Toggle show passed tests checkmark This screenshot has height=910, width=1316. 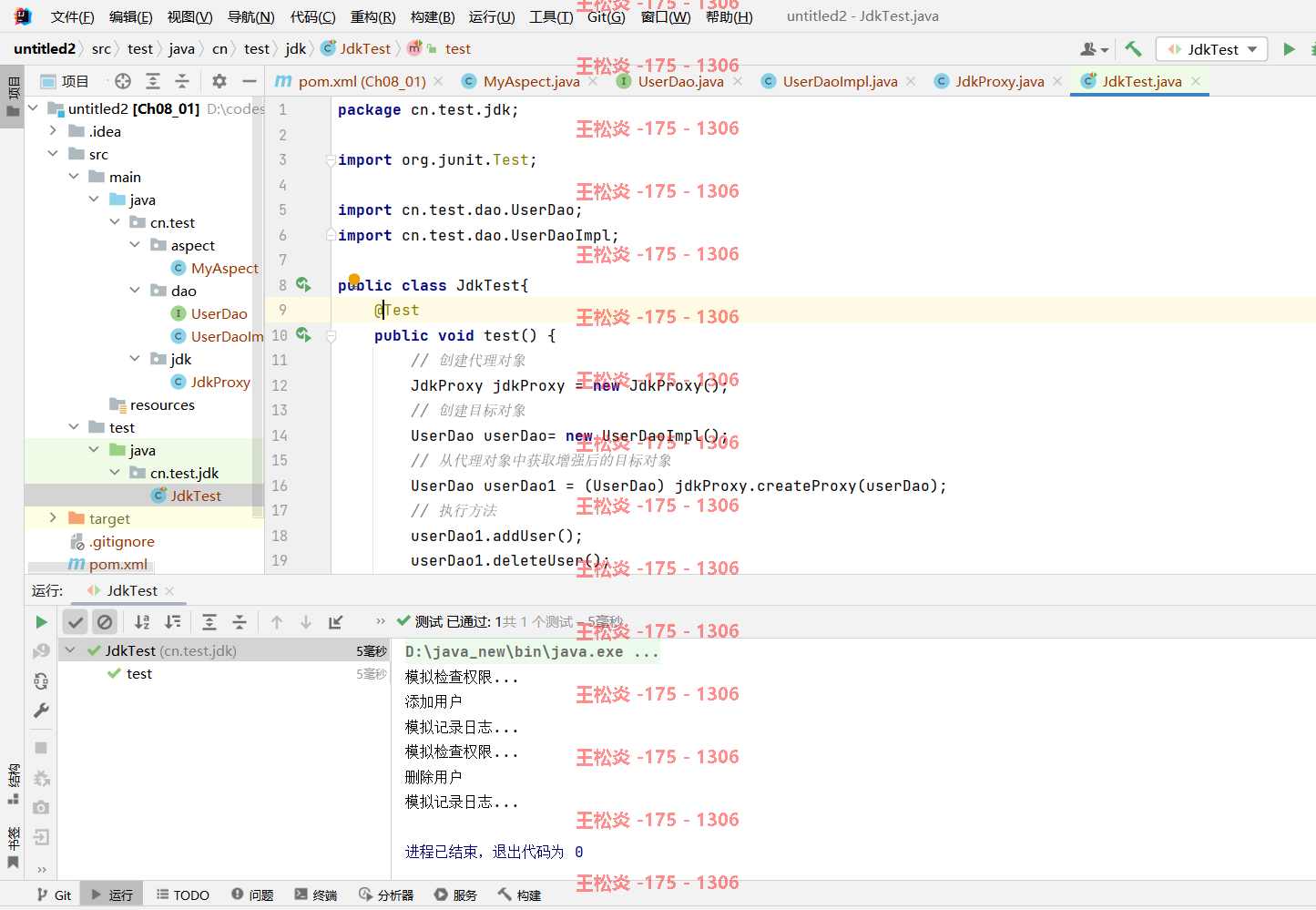click(76, 622)
